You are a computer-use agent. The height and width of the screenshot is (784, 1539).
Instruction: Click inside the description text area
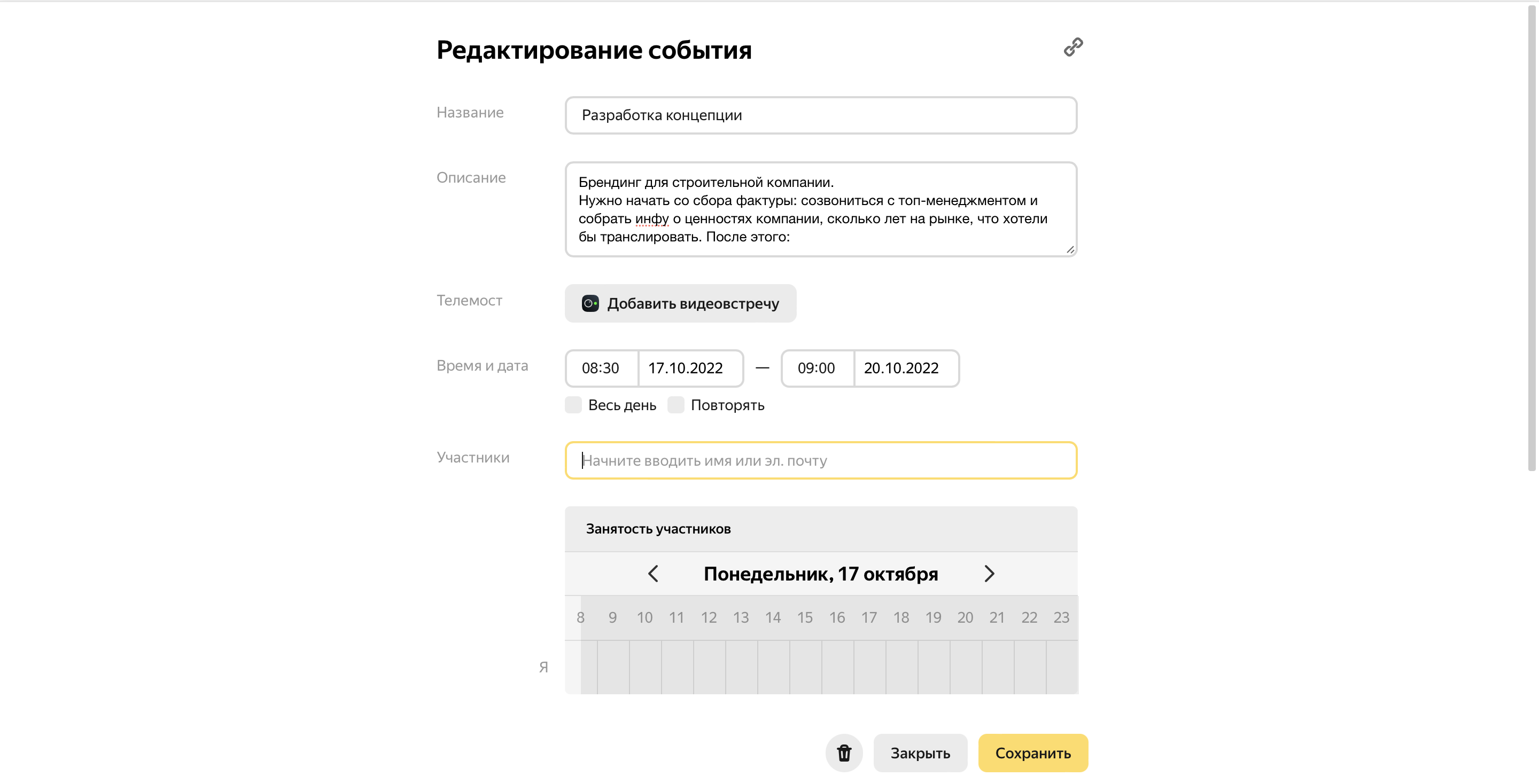[x=820, y=209]
